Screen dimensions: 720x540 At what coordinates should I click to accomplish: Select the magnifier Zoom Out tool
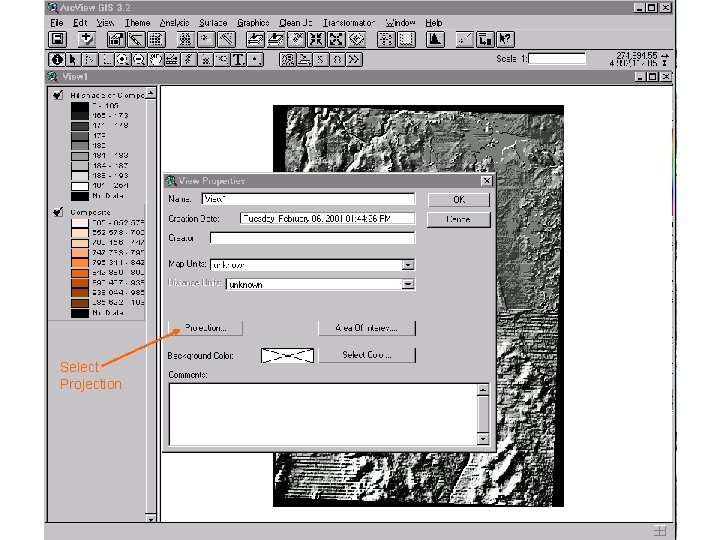click(x=139, y=60)
